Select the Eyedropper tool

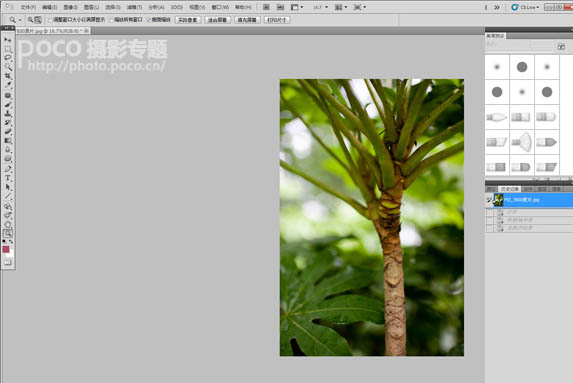[x=8, y=85]
